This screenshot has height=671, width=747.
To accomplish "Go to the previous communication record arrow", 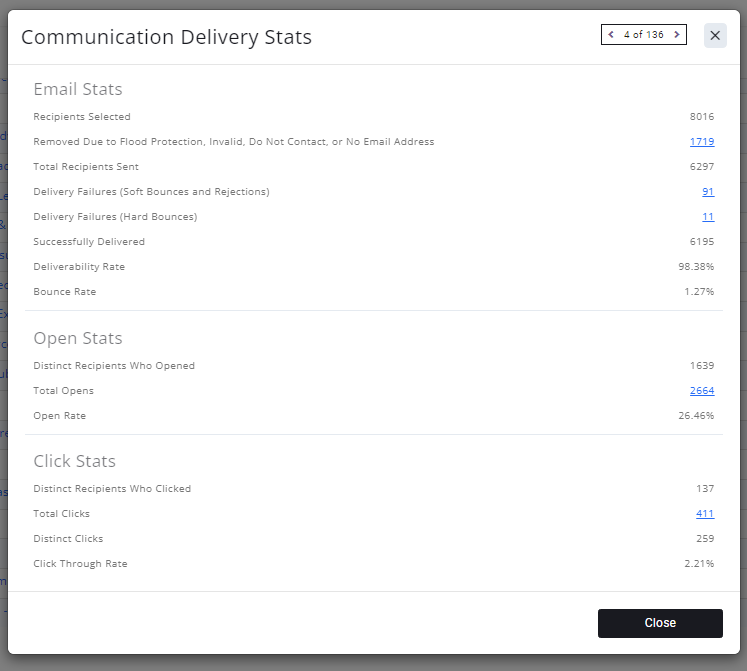I will 611,35.
